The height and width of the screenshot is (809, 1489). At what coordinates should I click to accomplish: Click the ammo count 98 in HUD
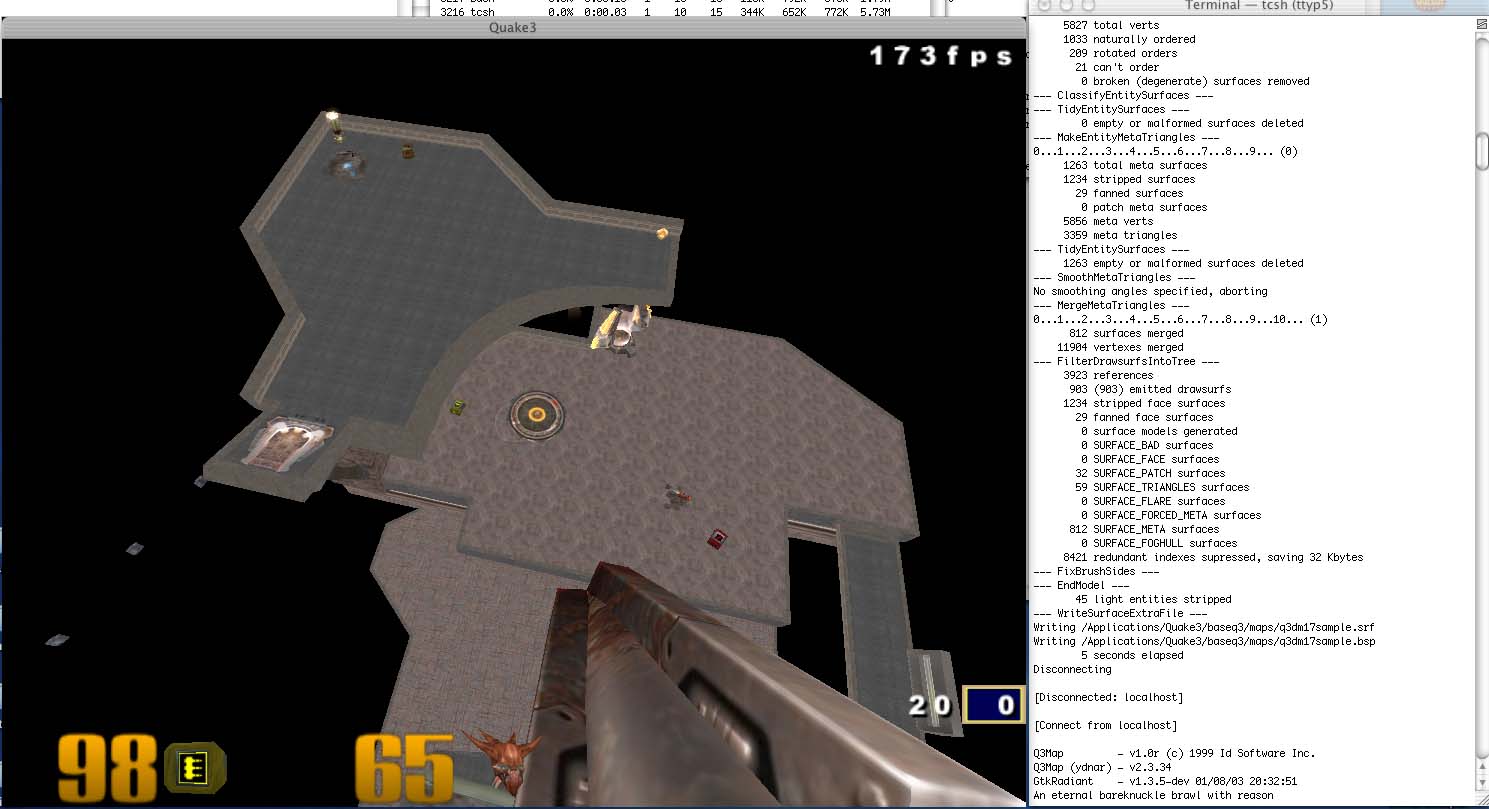pyautogui.click(x=107, y=768)
